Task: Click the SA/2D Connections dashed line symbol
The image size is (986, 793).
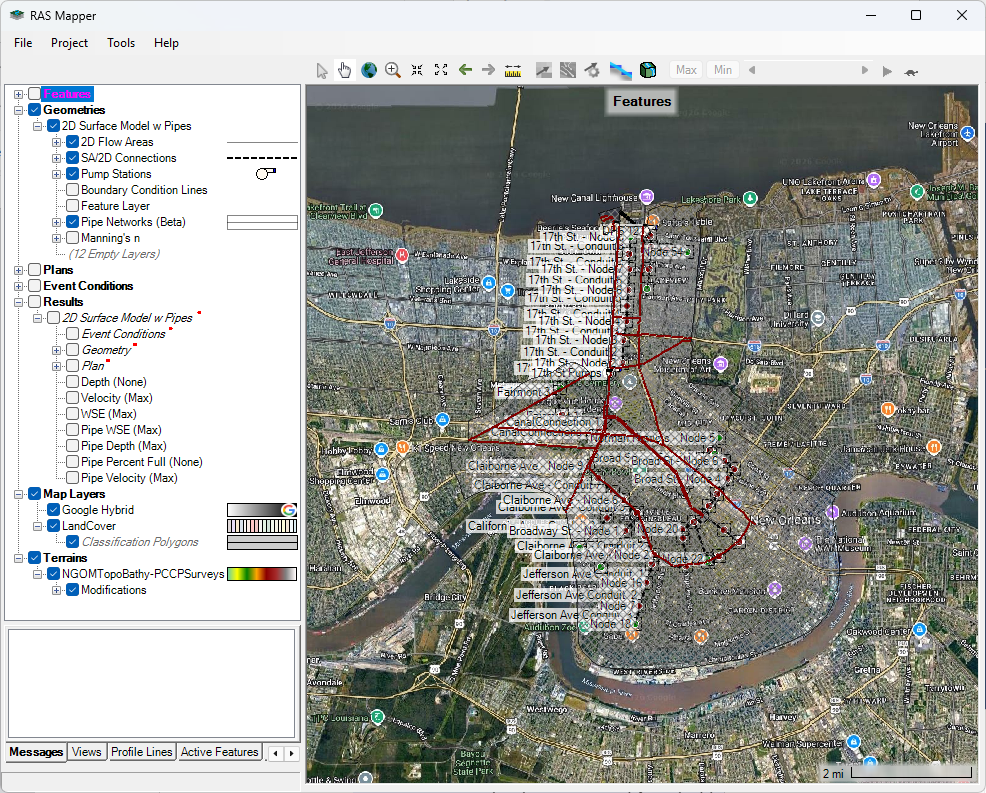Action: tap(262, 158)
